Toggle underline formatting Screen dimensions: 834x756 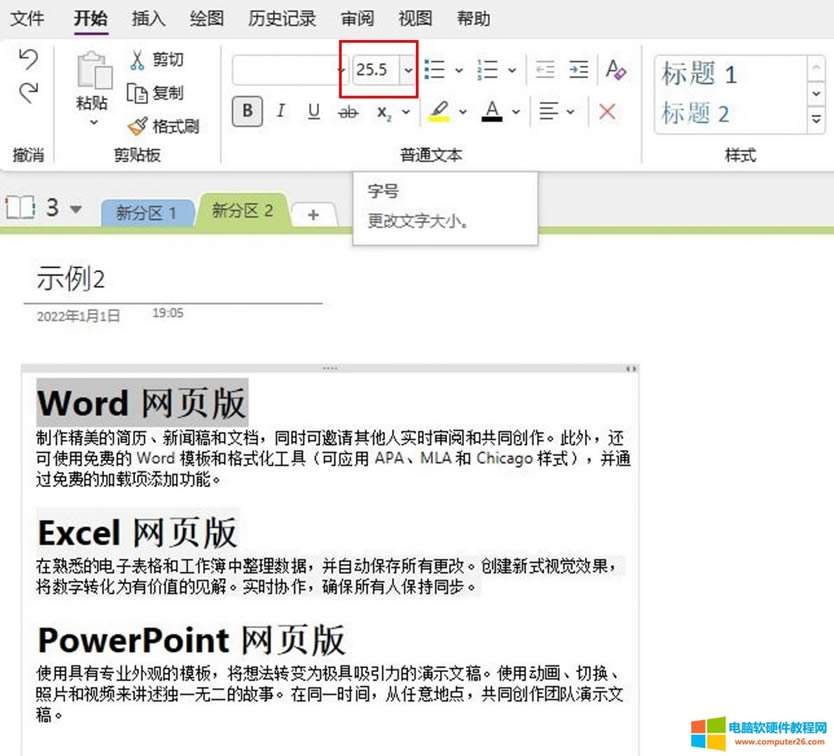(x=314, y=111)
